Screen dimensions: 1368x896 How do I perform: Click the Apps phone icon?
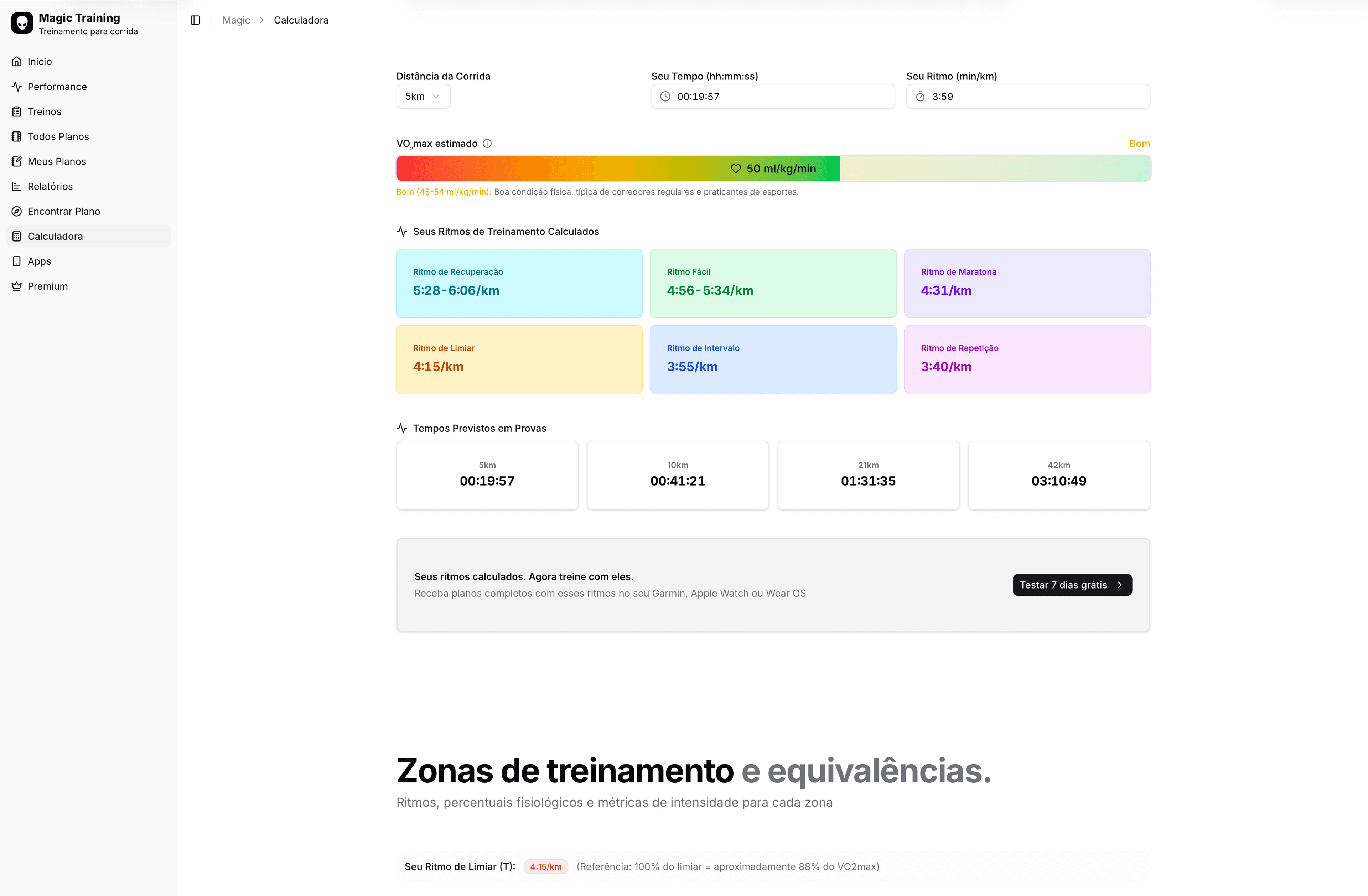(x=17, y=261)
